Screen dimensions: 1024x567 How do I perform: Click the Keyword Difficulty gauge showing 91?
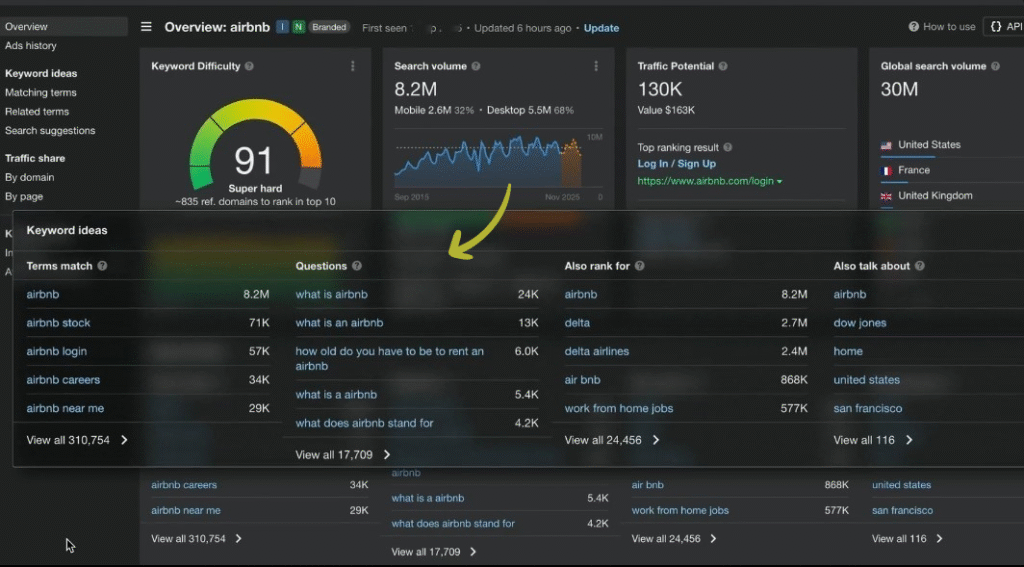click(255, 147)
